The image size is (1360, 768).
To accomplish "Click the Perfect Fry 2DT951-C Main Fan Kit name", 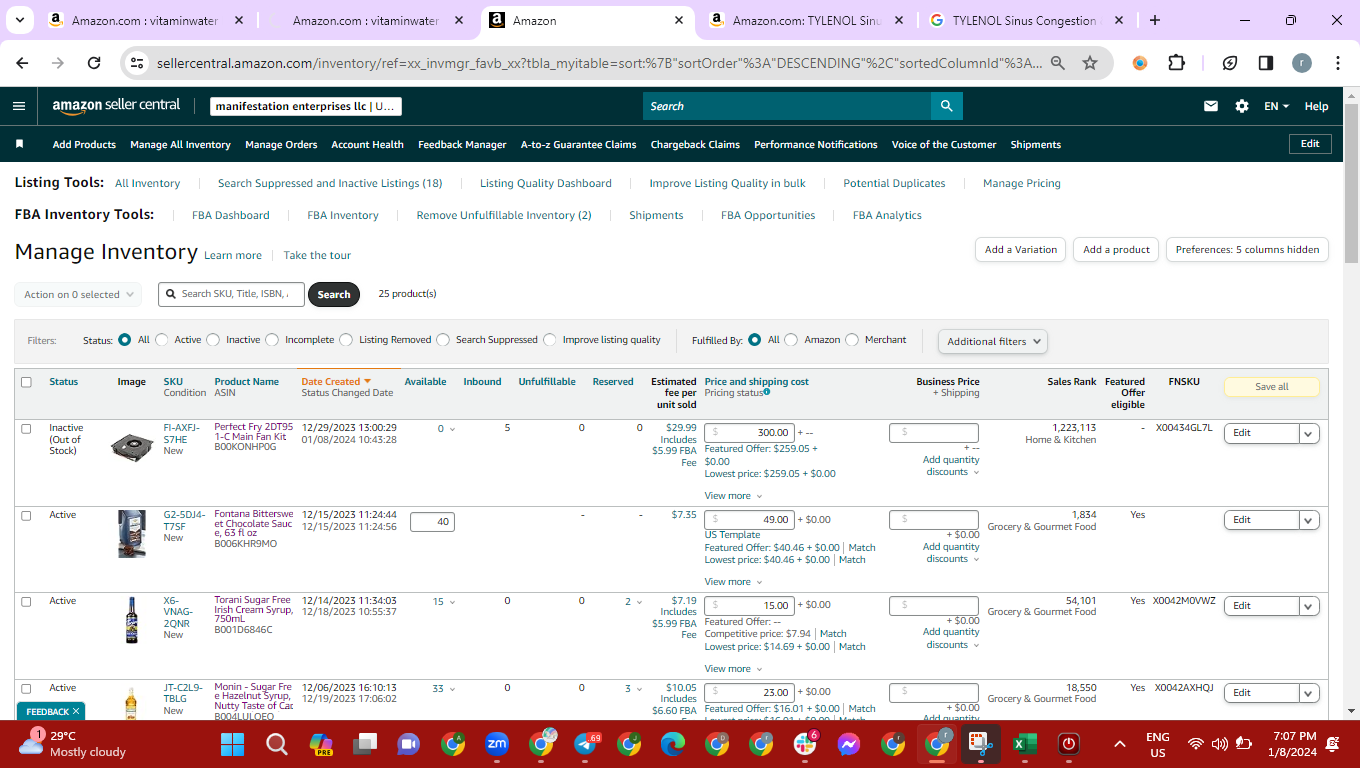I will (x=253, y=432).
